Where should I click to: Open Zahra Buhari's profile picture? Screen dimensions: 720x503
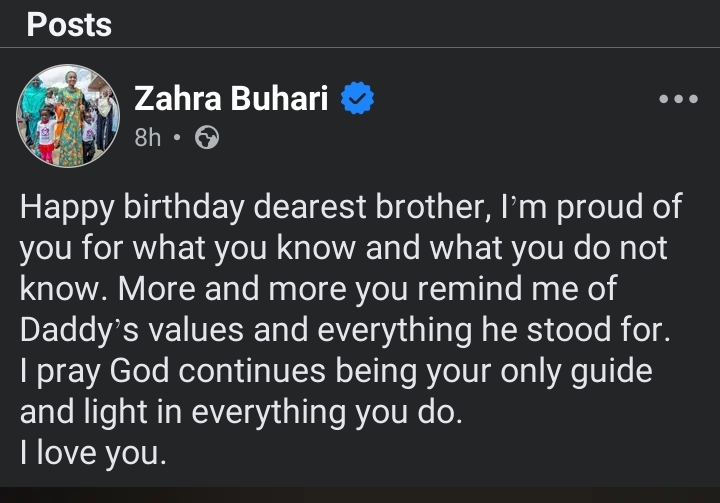[68, 116]
